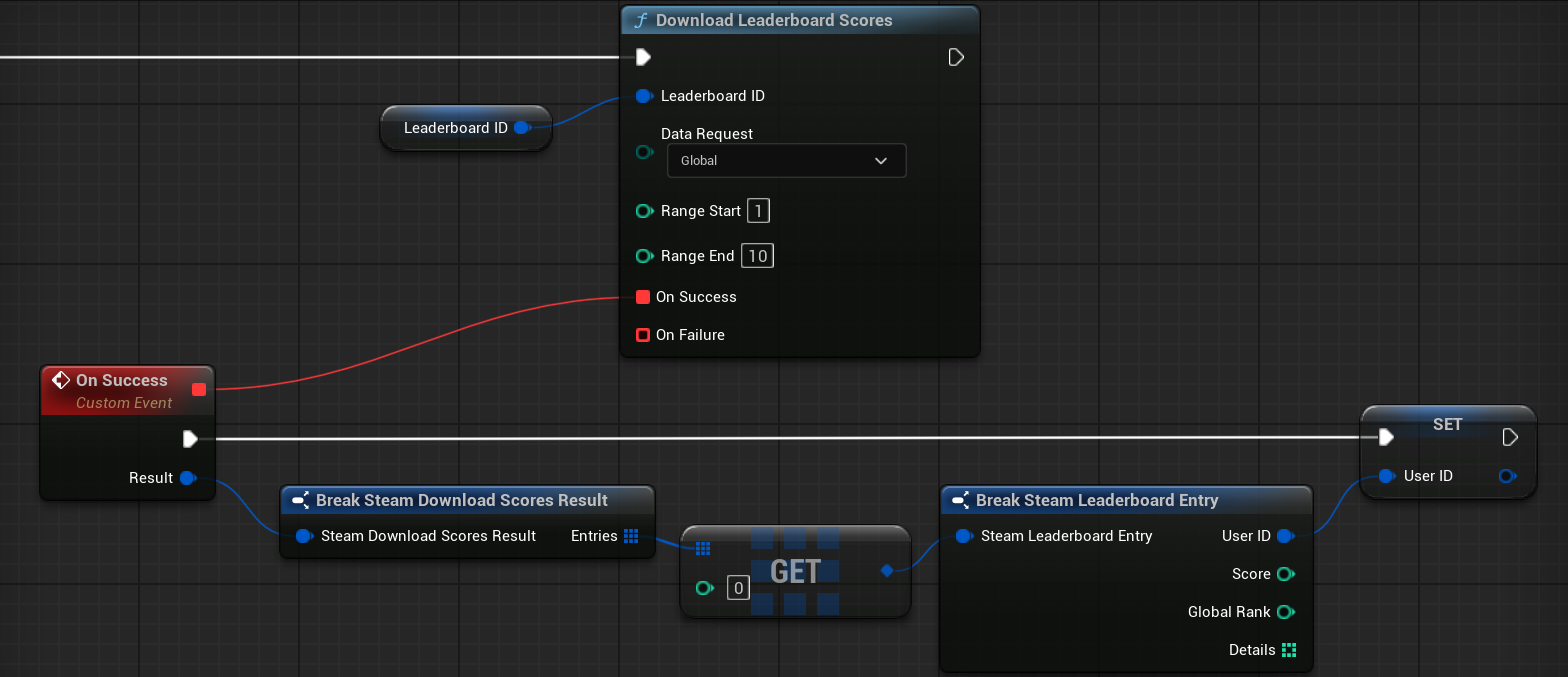Click the Score output pin
Viewport: 1568px width, 677px height.
click(x=1286, y=574)
